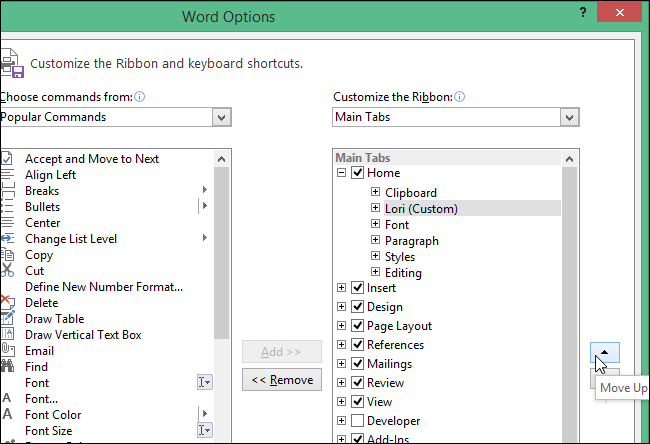The image size is (650, 444).
Task: Open the Main Tabs dropdown
Action: (569, 117)
